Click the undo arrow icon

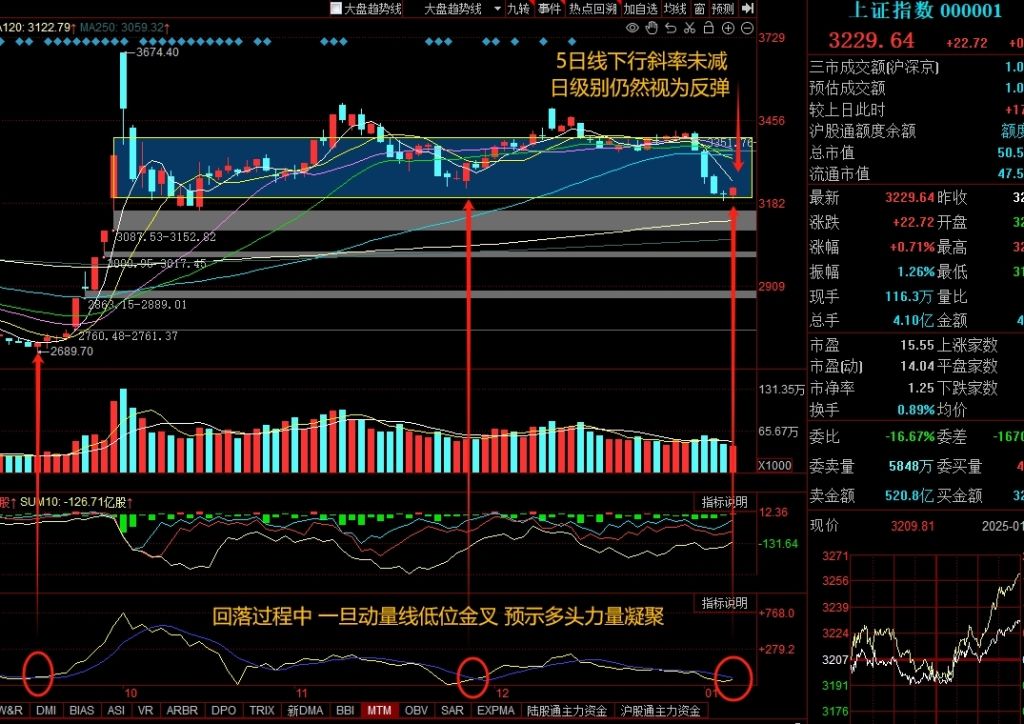pos(671,28)
